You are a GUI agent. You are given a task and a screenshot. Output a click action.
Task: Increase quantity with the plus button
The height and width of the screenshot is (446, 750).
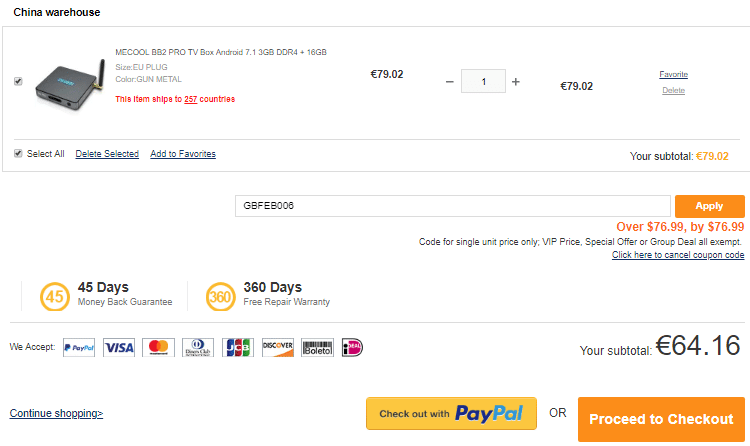click(x=516, y=82)
